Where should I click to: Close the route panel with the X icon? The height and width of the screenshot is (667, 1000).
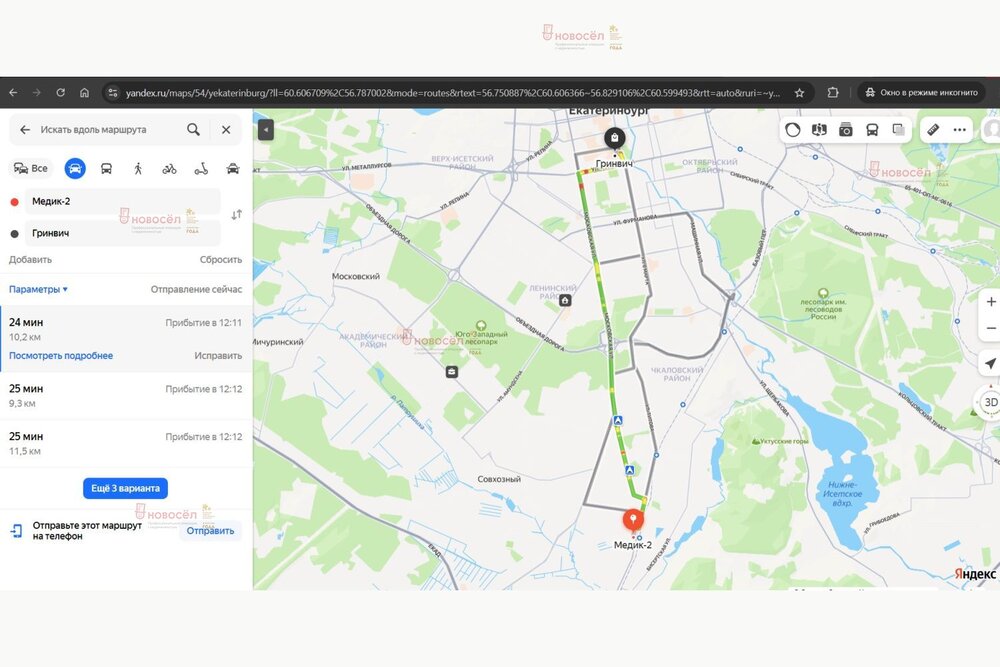[x=226, y=129]
